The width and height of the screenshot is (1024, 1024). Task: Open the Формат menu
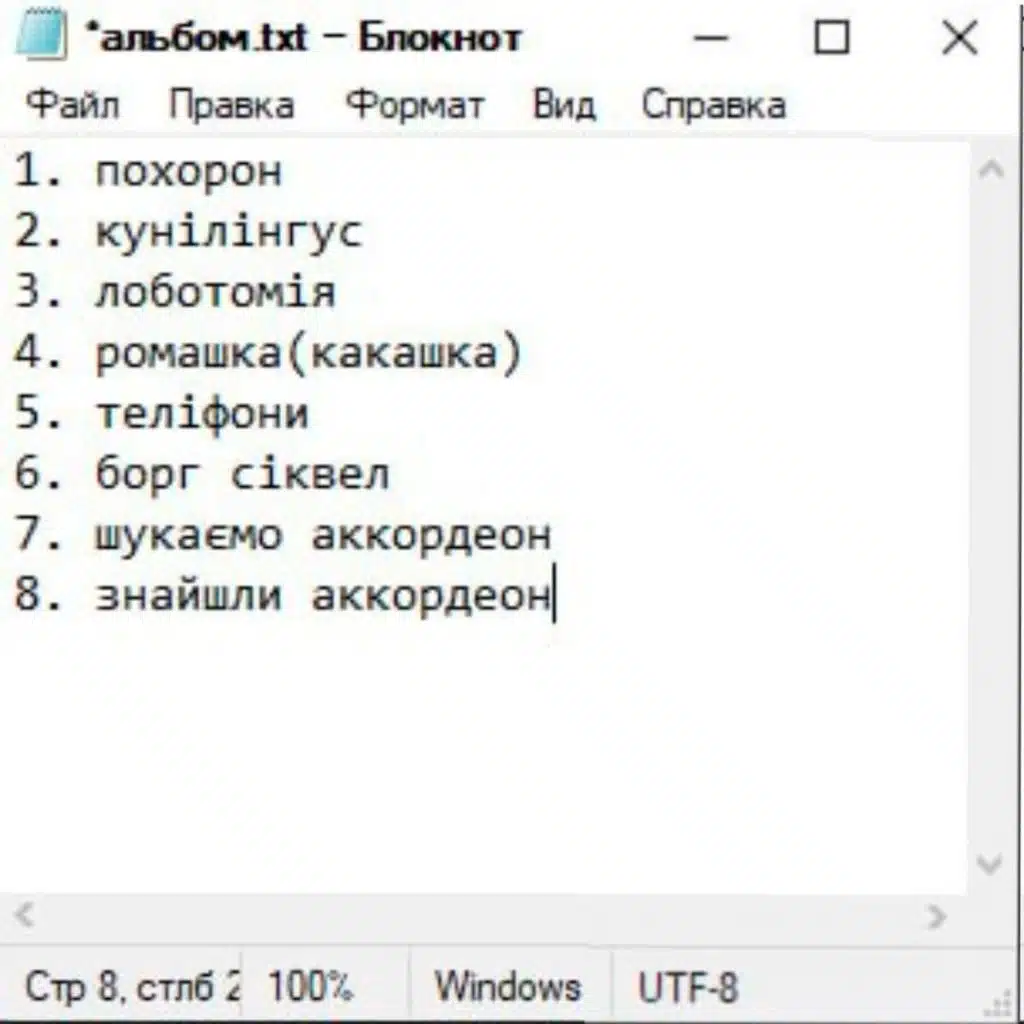[415, 105]
